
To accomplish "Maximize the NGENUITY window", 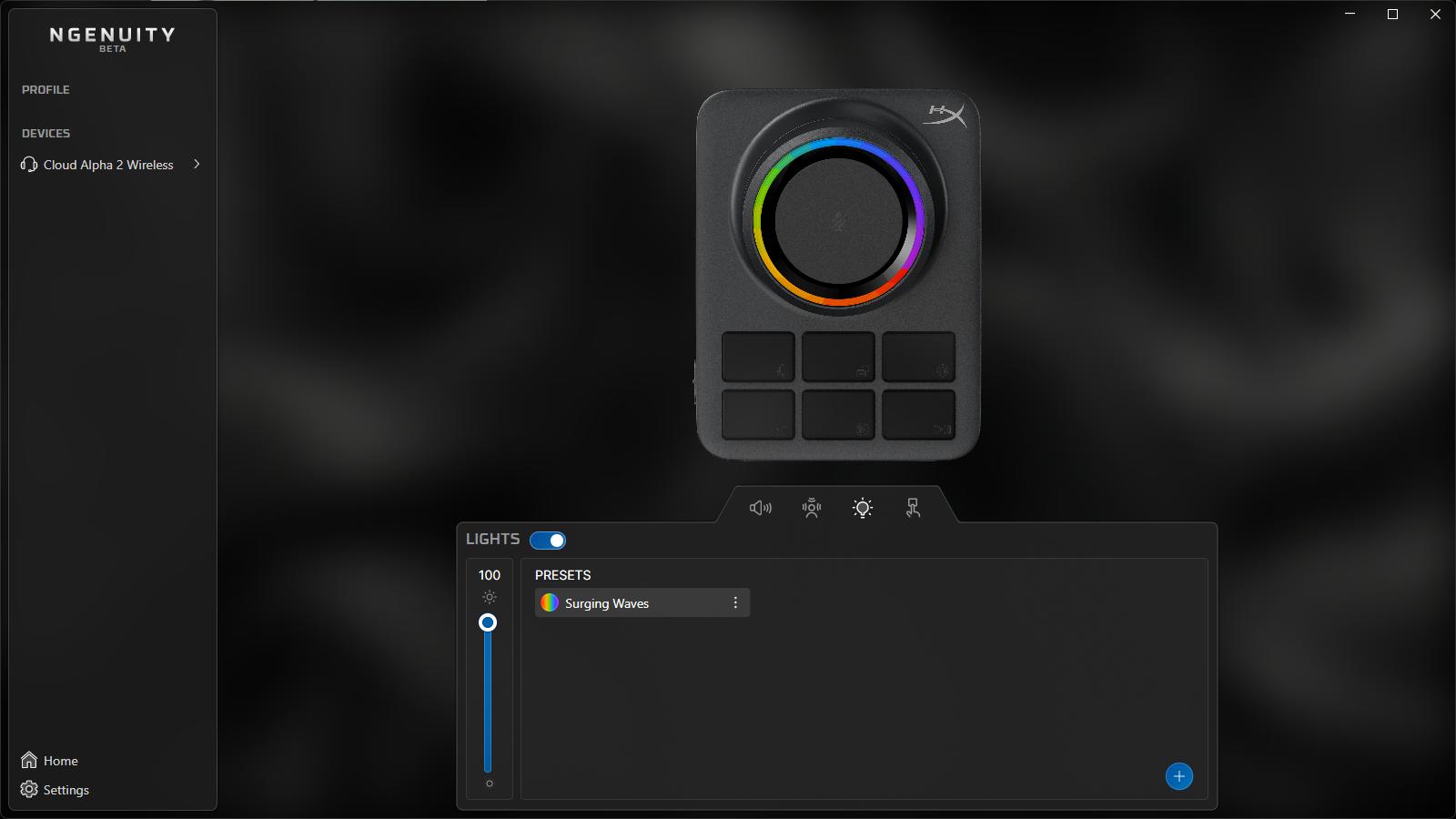I will [1392, 15].
